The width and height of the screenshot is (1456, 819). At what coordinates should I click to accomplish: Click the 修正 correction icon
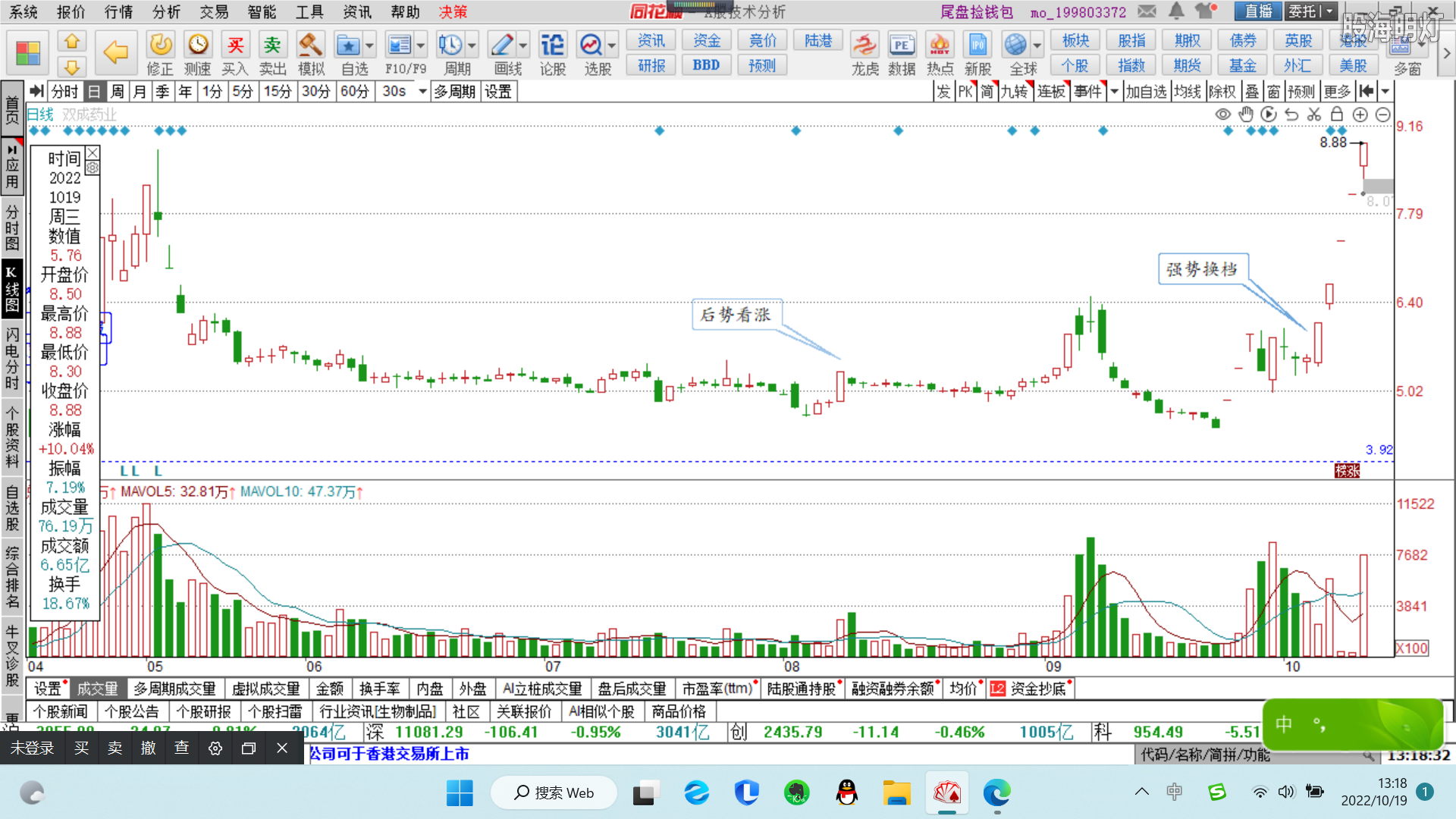160,45
